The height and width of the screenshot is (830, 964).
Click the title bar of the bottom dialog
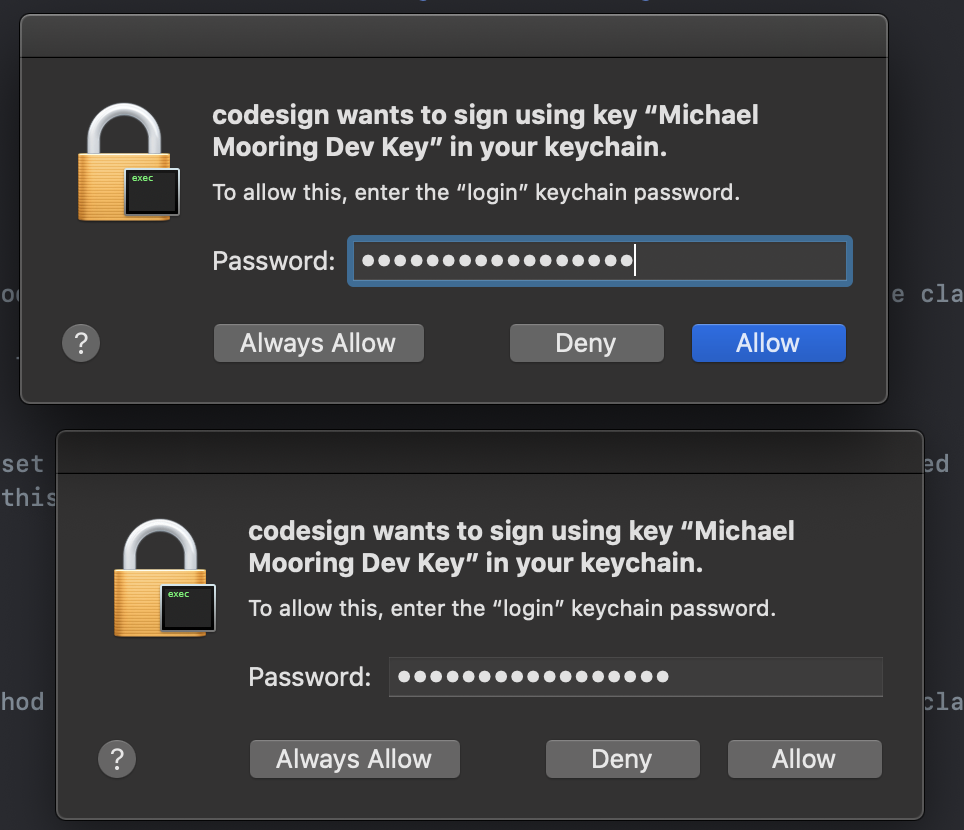click(x=489, y=452)
